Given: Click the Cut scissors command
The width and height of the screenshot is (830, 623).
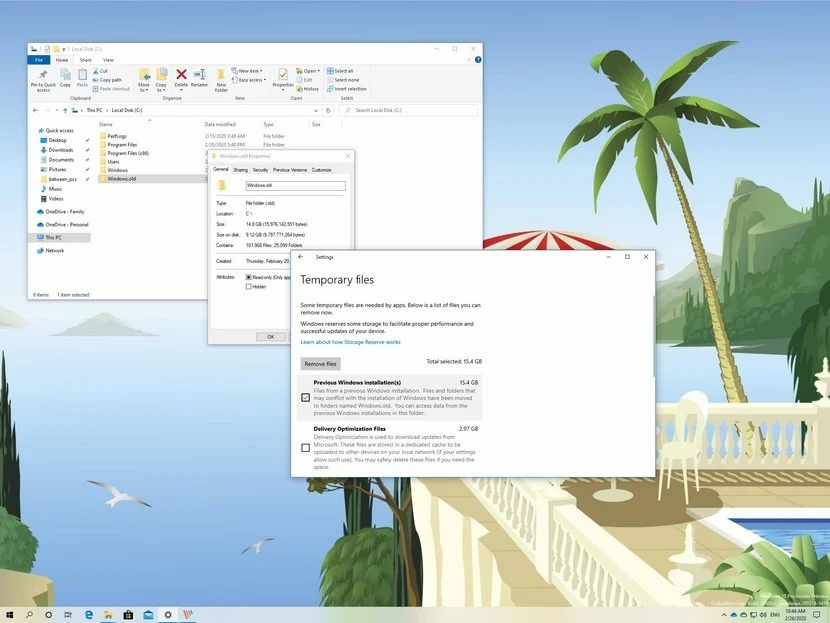Looking at the screenshot, I should (100, 71).
